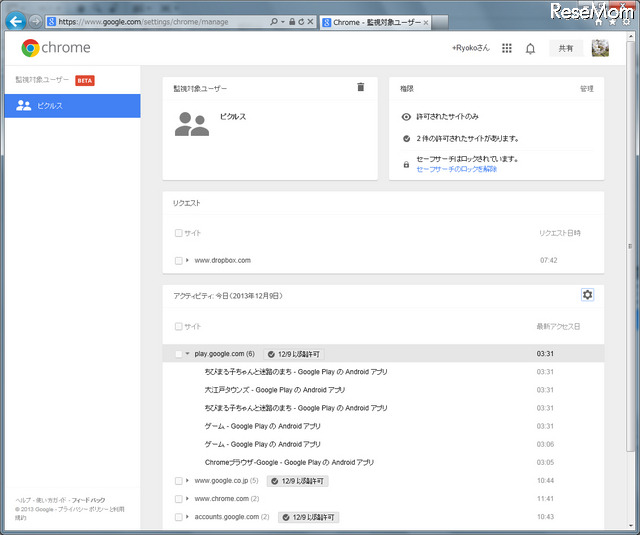Close the Chrome 監視対象ユーザー tab

(426, 23)
